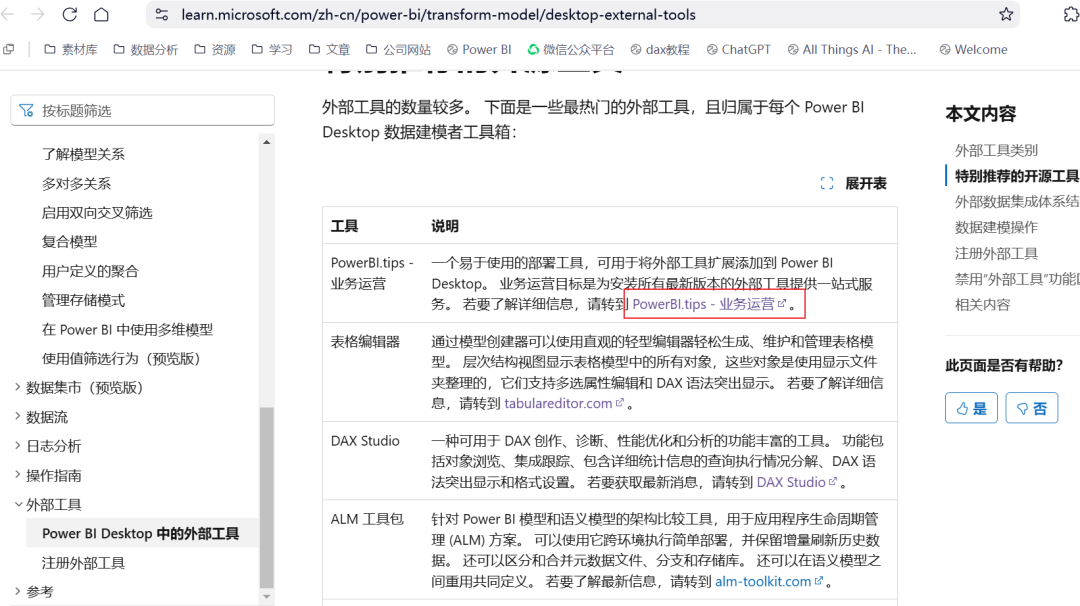Bookmark this page with the star icon

point(1006,14)
